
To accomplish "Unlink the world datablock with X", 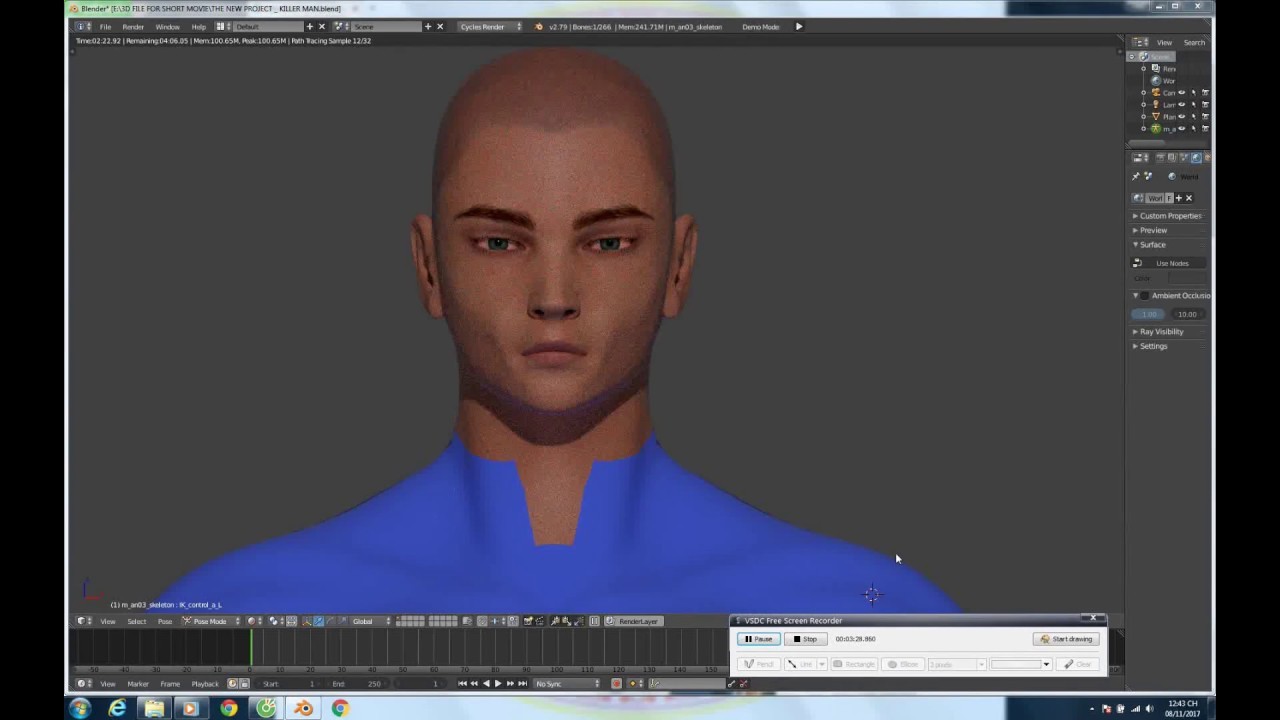I will 1188,198.
